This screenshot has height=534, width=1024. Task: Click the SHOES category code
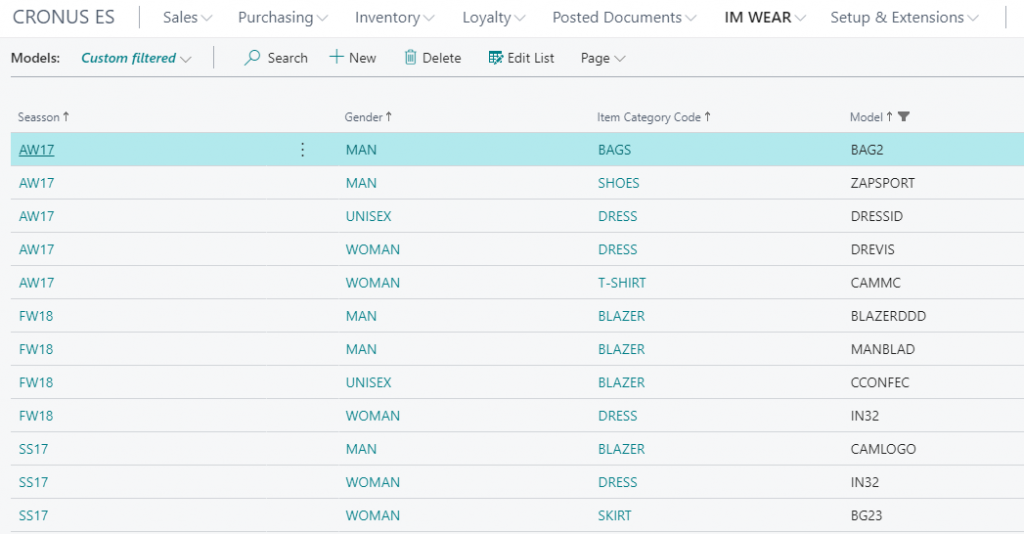618,183
